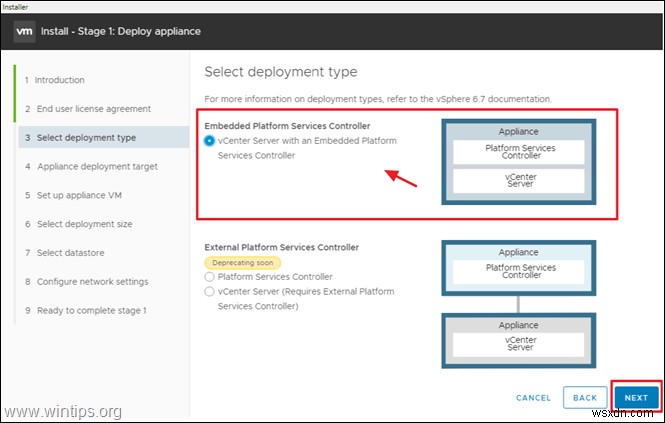Click the Embedded Platform Services Controller heading
Screen dimensions: 665x423
(x=287, y=126)
